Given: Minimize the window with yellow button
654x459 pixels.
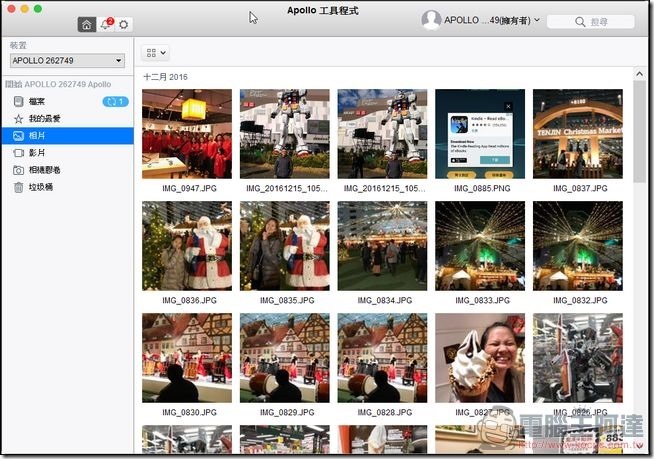Looking at the screenshot, I should (25, 9).
